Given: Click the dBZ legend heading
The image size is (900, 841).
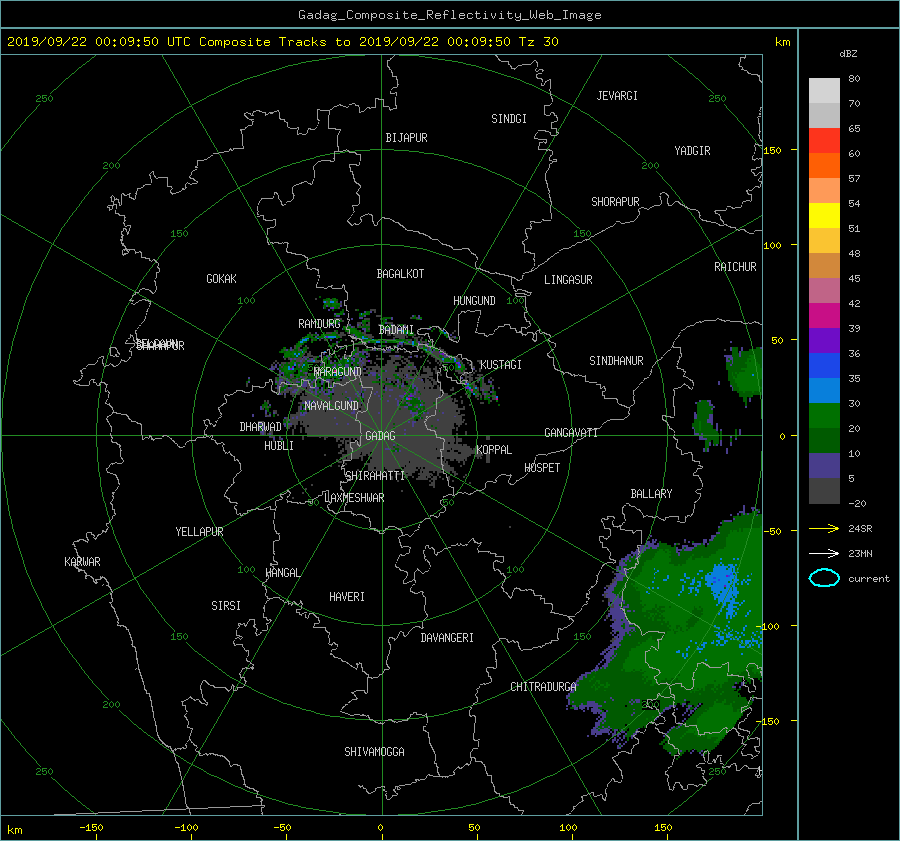Looking at the screenshot, I should pyautogui.click(x=848, y=54).
